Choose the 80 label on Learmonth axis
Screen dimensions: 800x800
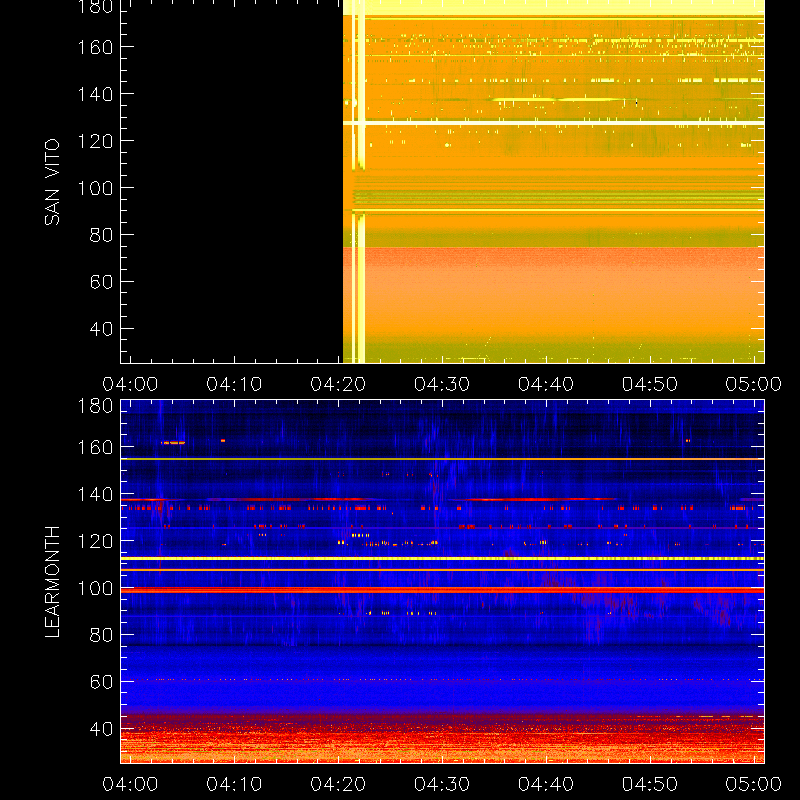101,635
